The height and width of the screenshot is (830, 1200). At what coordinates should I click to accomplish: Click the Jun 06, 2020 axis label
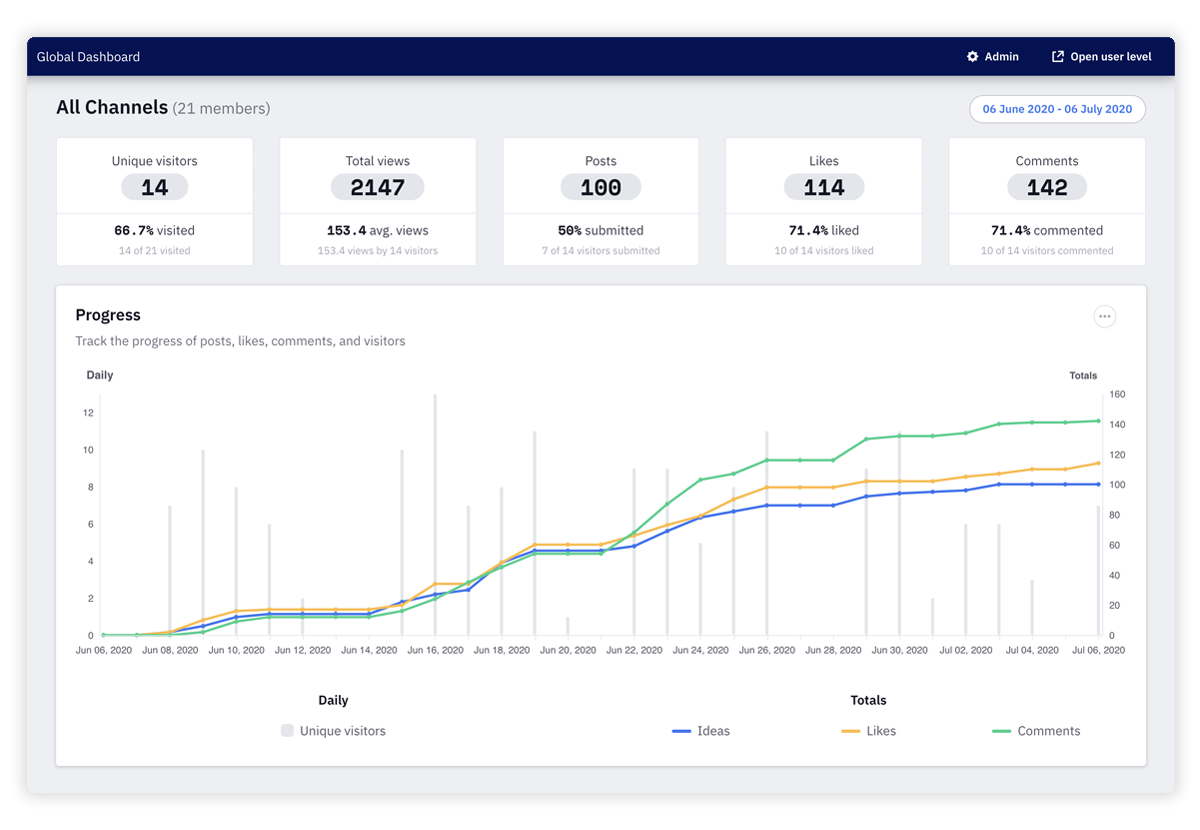(x=104, y=650)
